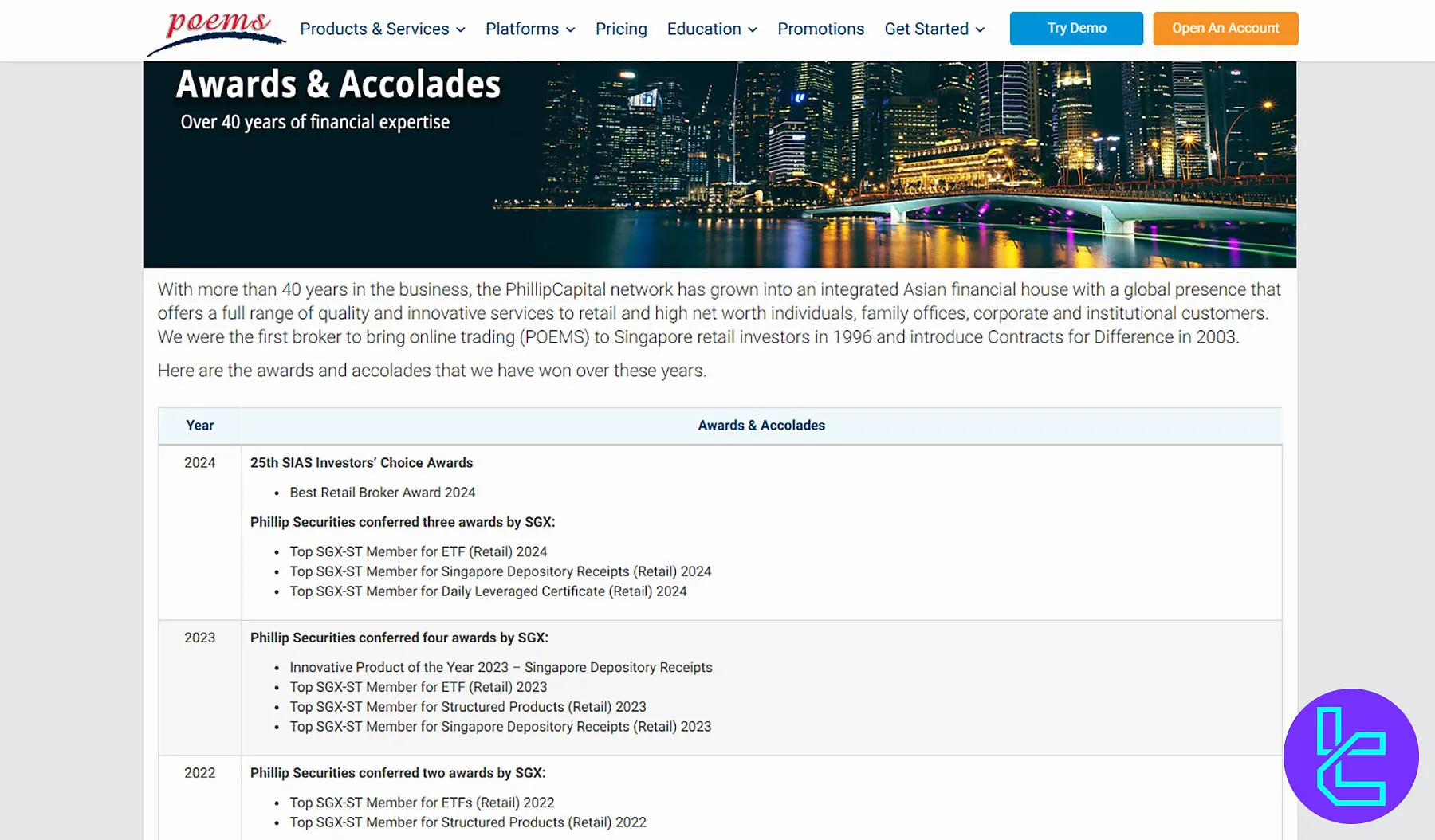
Task: Click 'Innovative Product of the Year 2023' item
Action: pyautogui.click(x=501, y=668)
